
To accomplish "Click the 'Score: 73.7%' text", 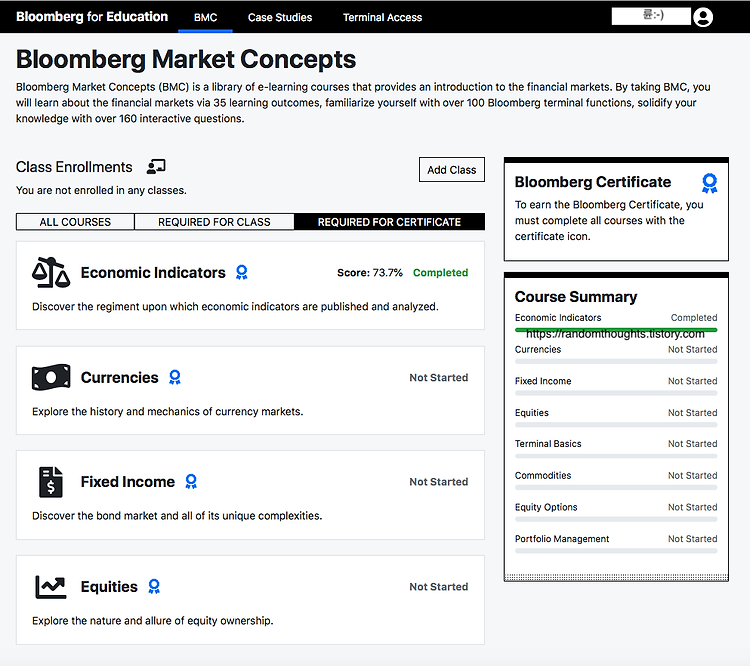I will coord(370,273).
